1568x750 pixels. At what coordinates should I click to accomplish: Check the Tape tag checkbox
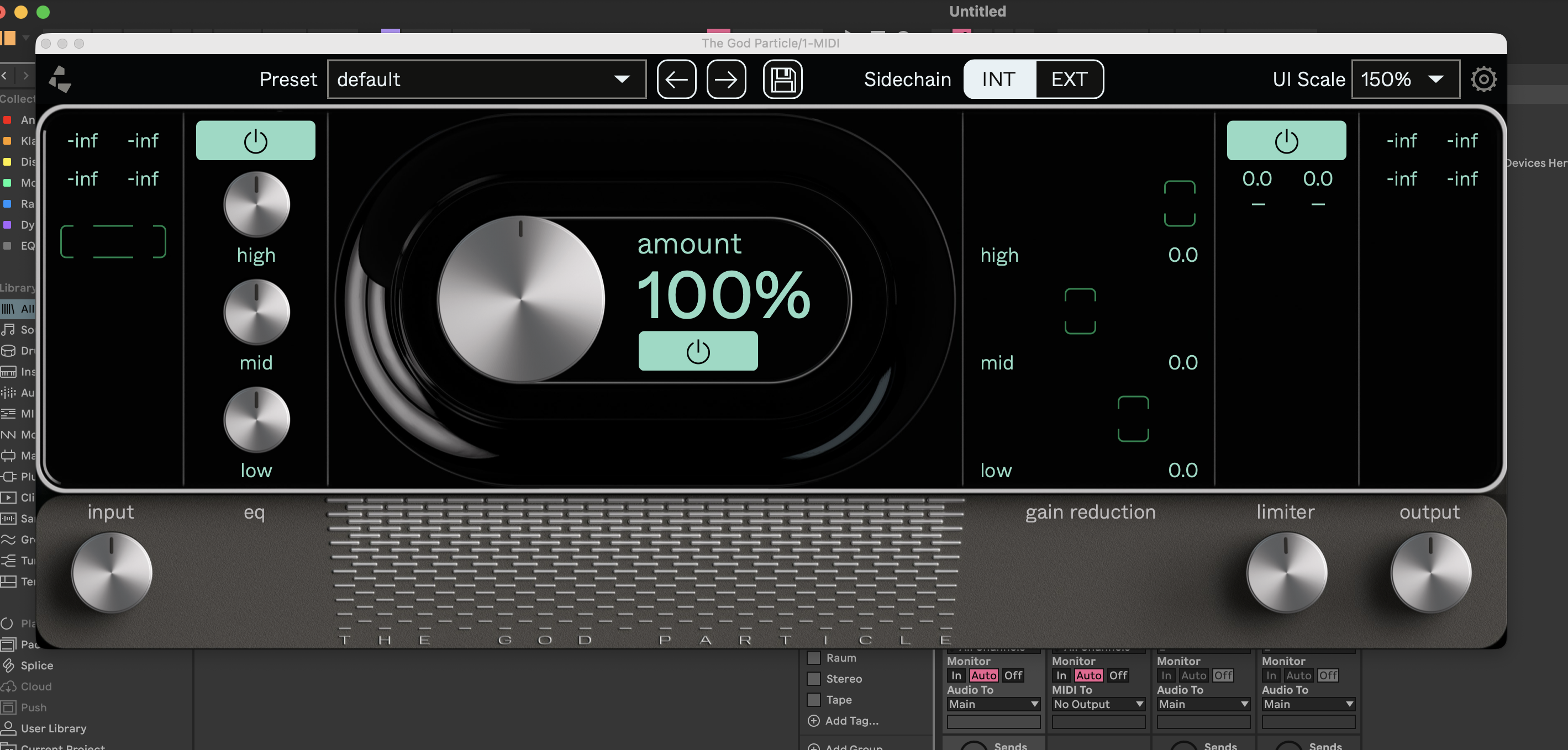tap(814, 700)
